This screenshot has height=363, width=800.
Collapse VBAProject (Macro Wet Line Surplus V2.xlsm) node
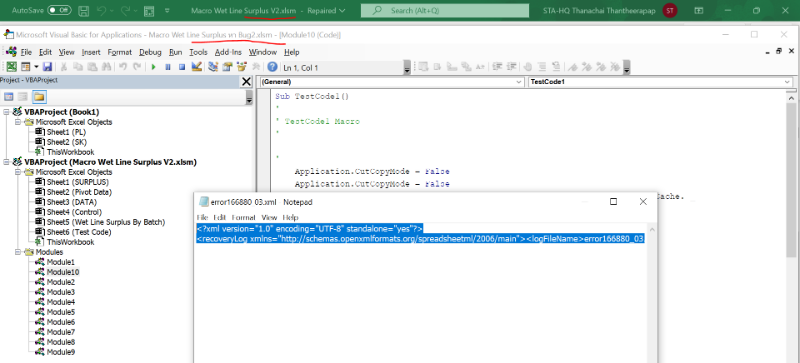click(6, 162)
